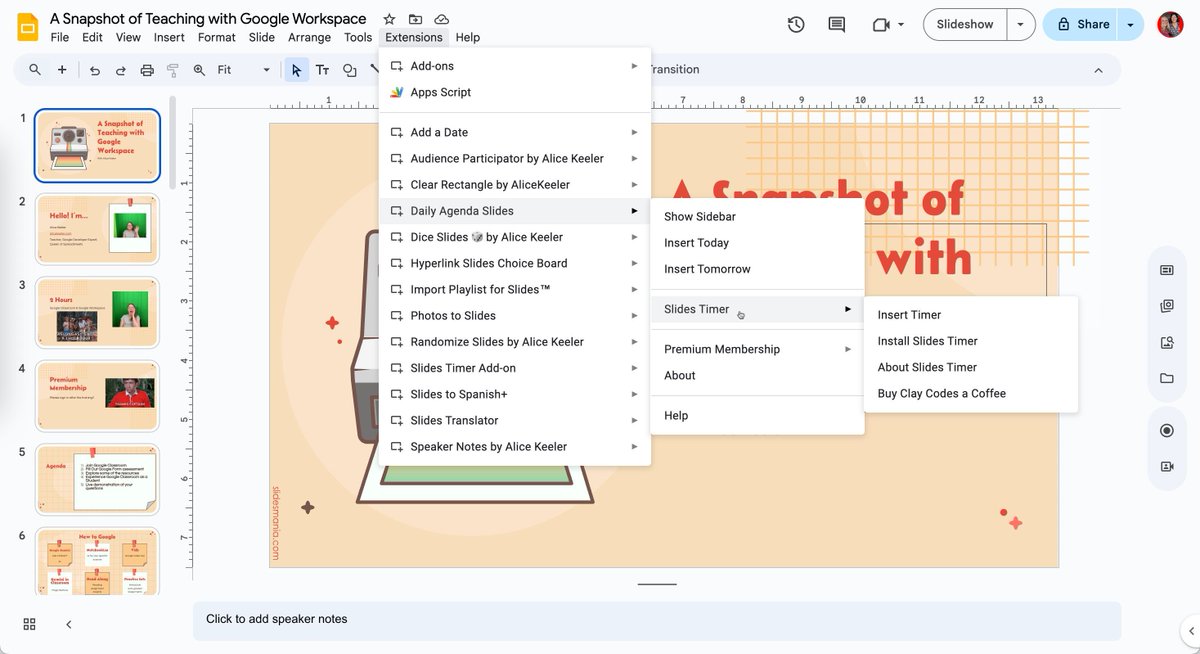The width and height of the screenshot is (1200, 654).
Task: Select the shape tool
Action: pos(349,70)
